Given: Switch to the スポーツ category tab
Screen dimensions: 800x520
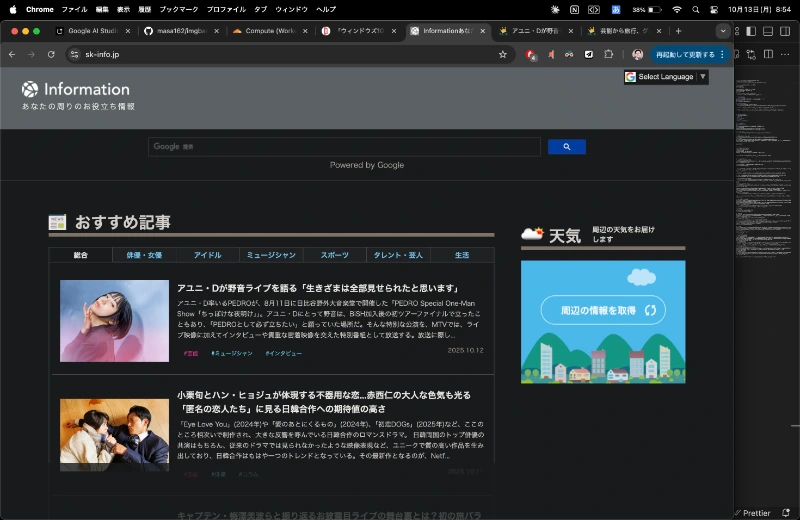Looking at the screenshot, I should pos(335,255).
